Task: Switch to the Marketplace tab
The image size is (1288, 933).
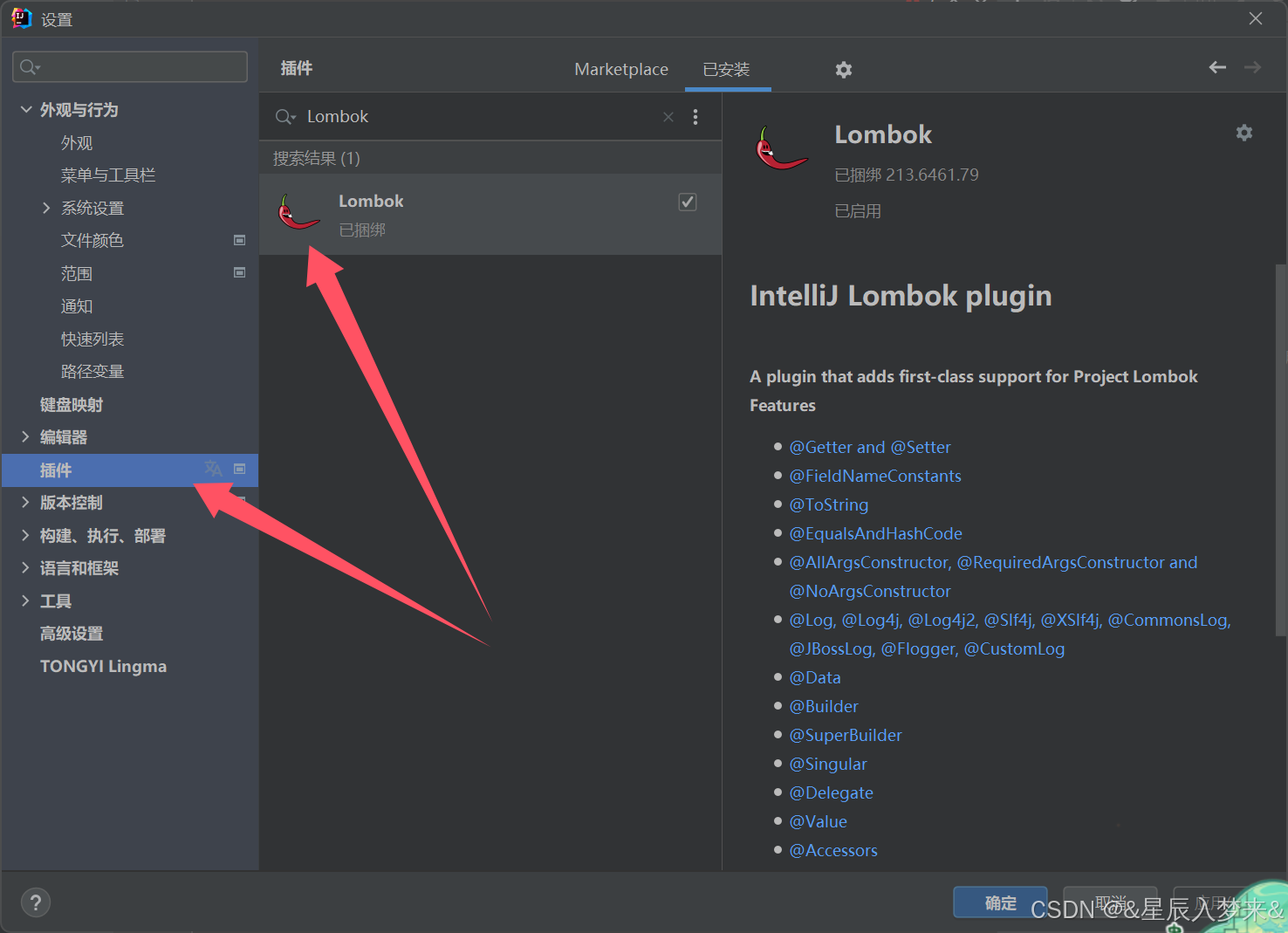Action: pyautogui.click(x=621, y=69)
